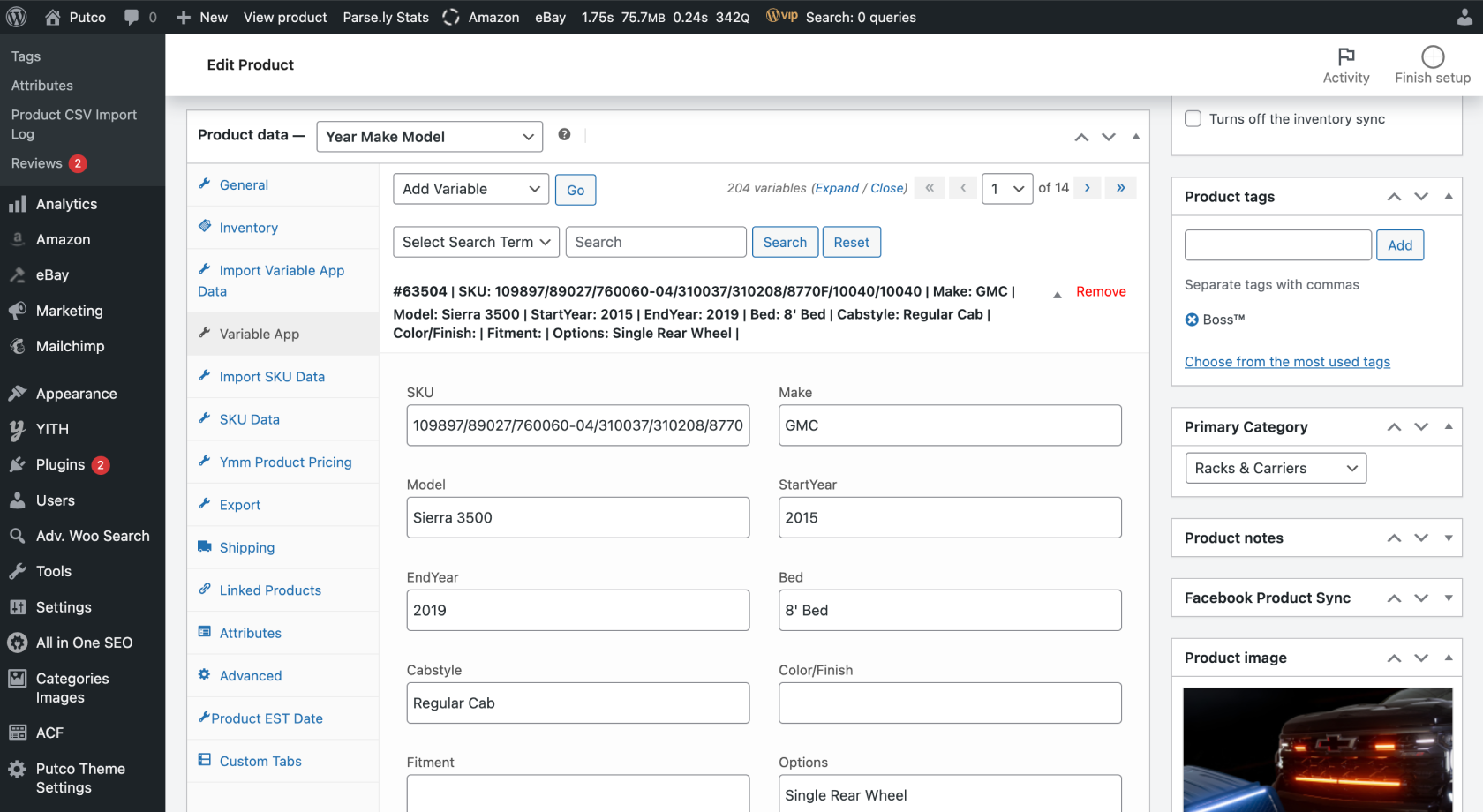Click the Search button for variables
Viewport: 1483px width, 812px height.
[784, 242]
